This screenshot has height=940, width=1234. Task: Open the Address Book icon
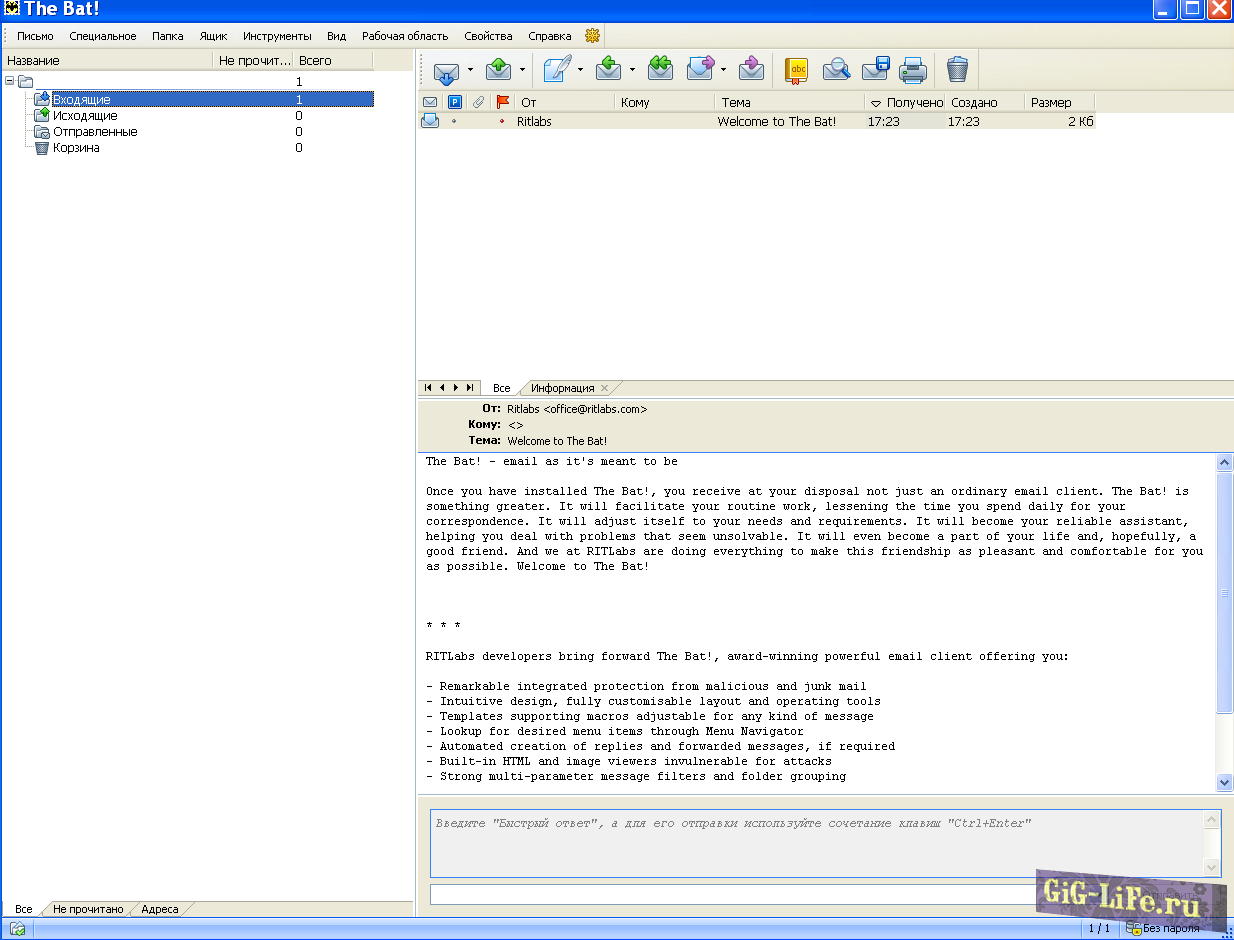coord(796,70)
